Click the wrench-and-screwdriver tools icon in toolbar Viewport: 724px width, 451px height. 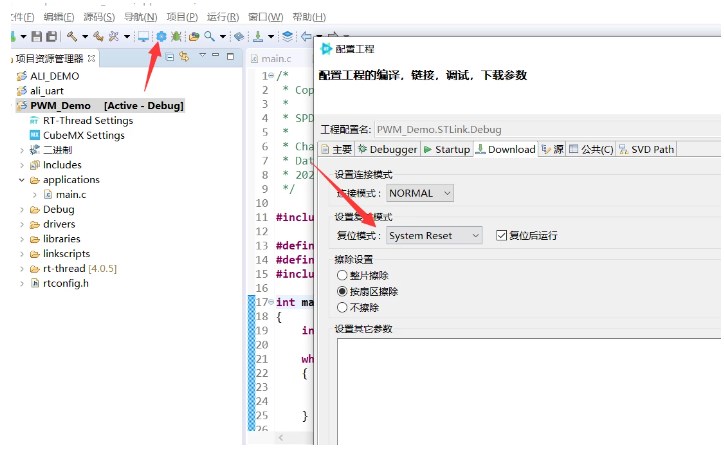[x=113, y=36]
